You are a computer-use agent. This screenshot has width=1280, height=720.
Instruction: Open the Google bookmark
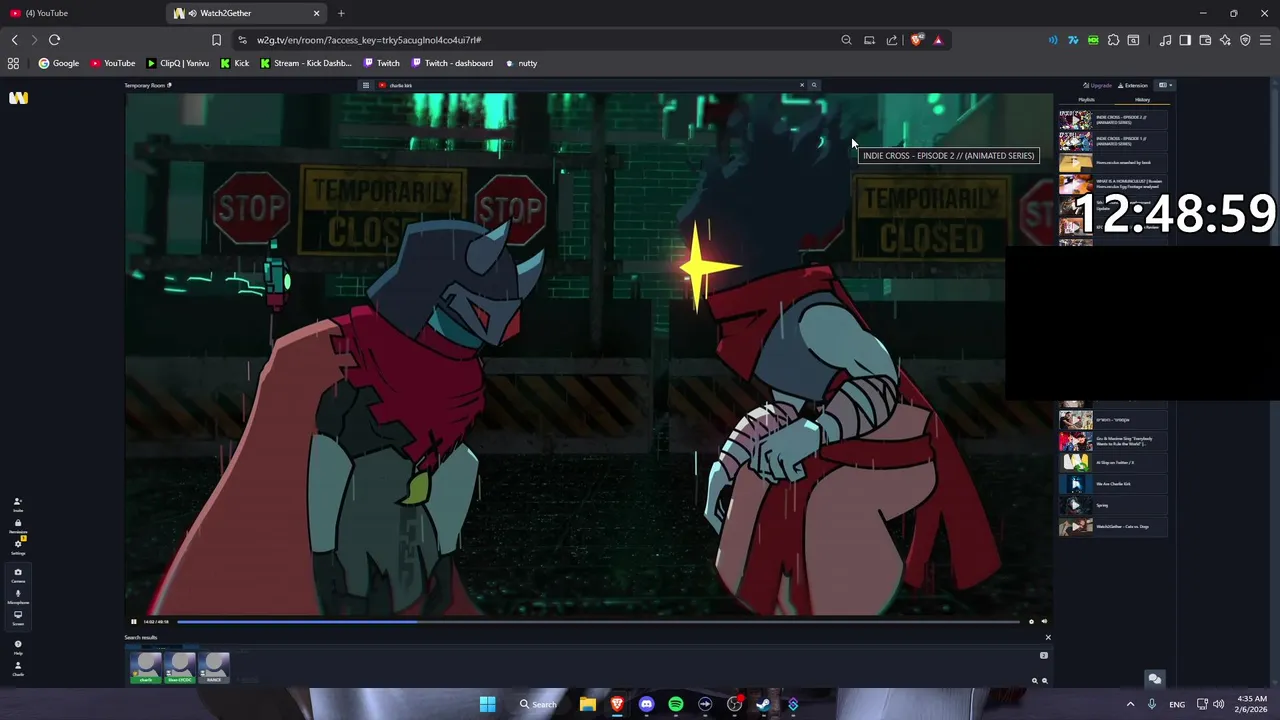coord(58,63)
